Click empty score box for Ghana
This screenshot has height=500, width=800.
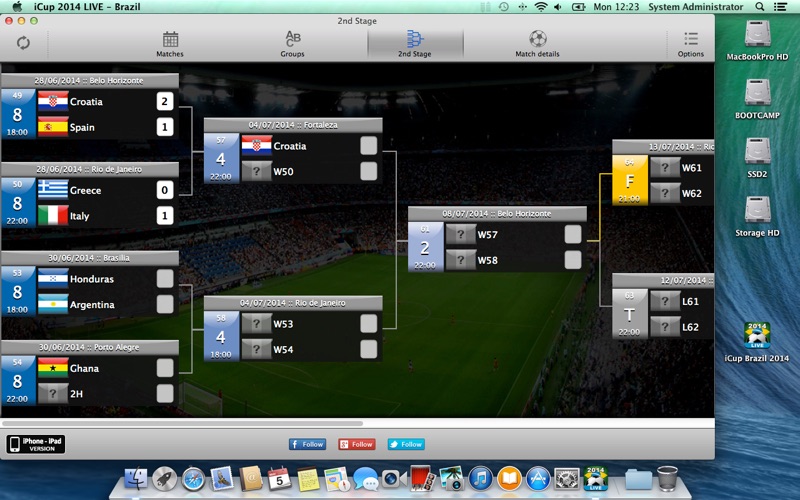164,368
